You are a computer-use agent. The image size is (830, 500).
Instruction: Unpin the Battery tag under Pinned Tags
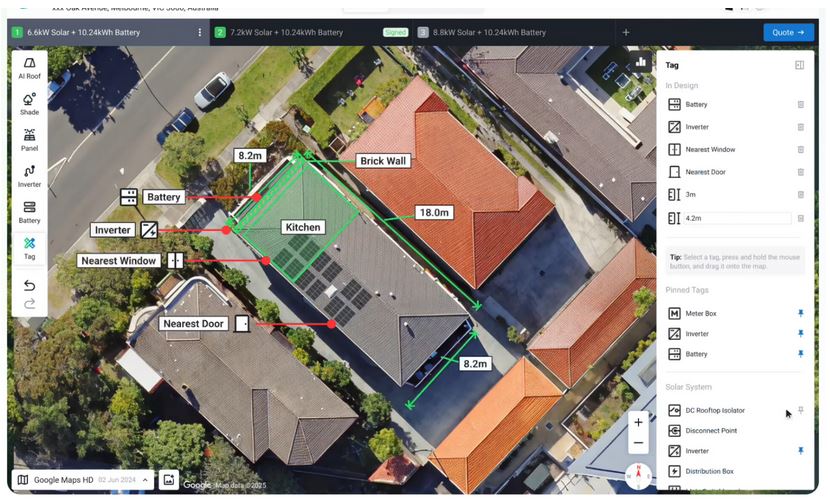click(x=800, y=354)
